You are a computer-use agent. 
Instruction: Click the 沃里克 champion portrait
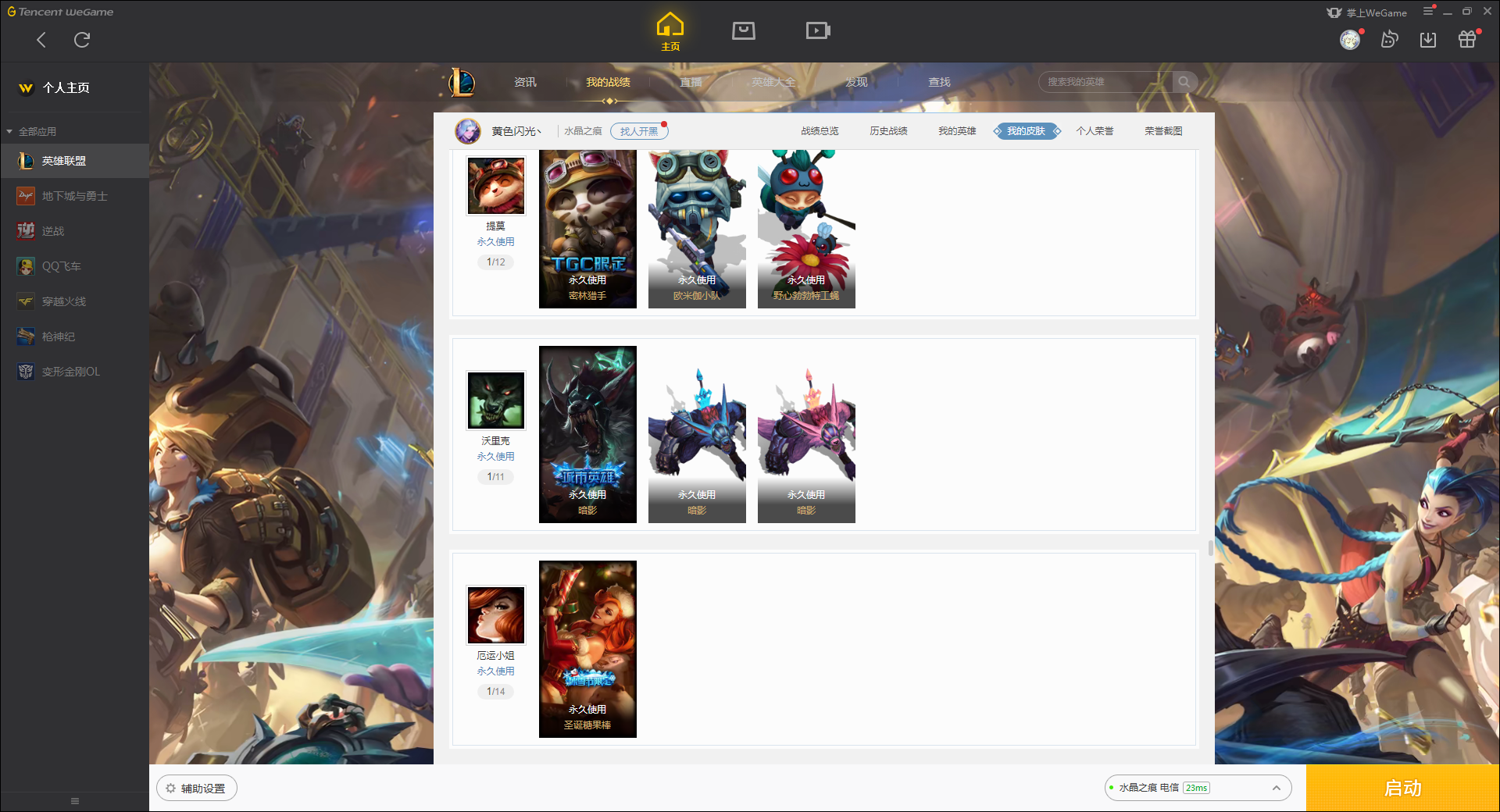pyautogui.click(x=496, y=401)
